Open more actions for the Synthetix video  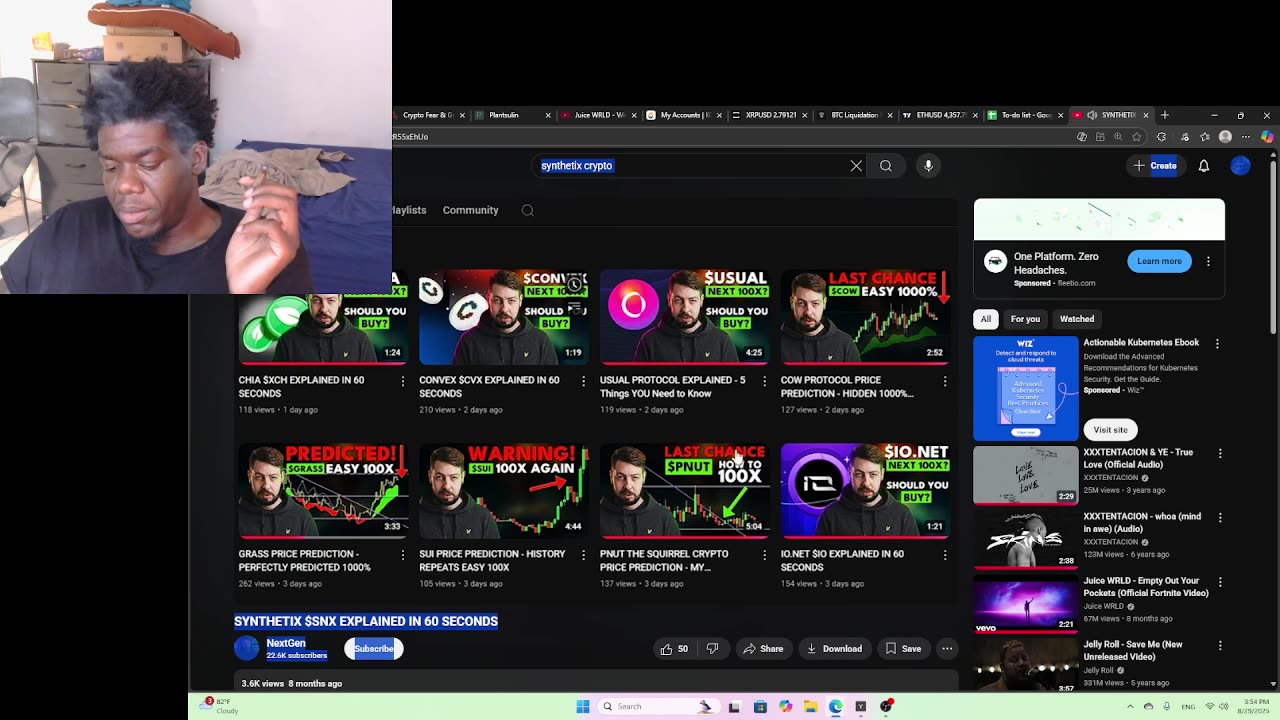click(x=947, y=649)
